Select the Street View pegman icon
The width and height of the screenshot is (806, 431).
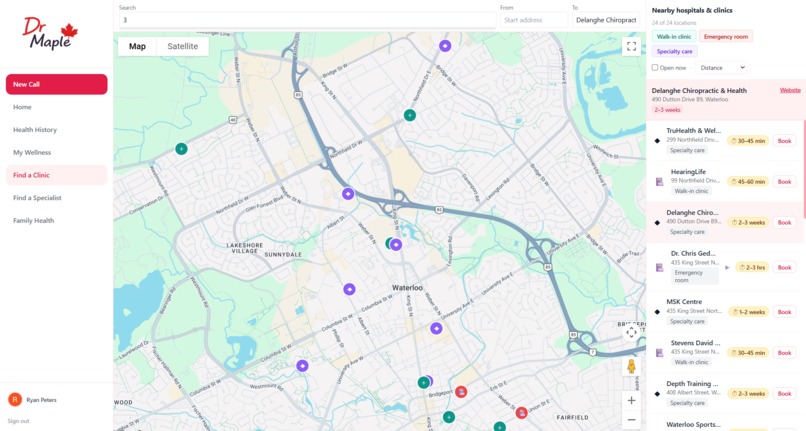coord(631,367)
